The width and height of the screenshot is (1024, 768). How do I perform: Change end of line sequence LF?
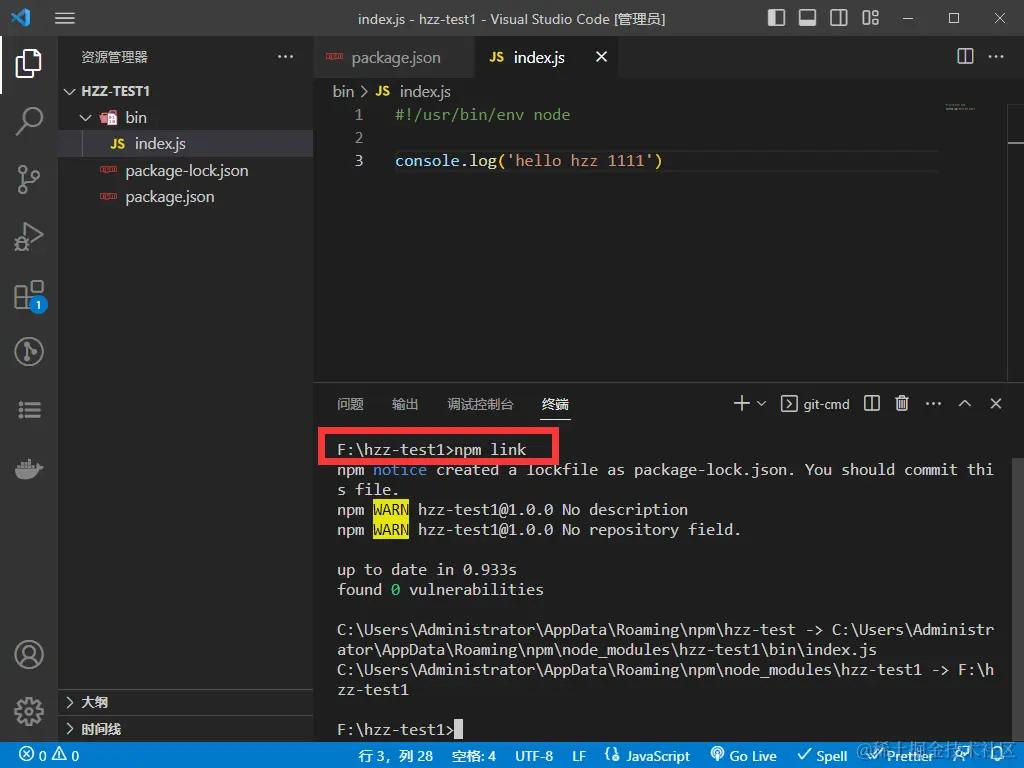coord(579,756)
